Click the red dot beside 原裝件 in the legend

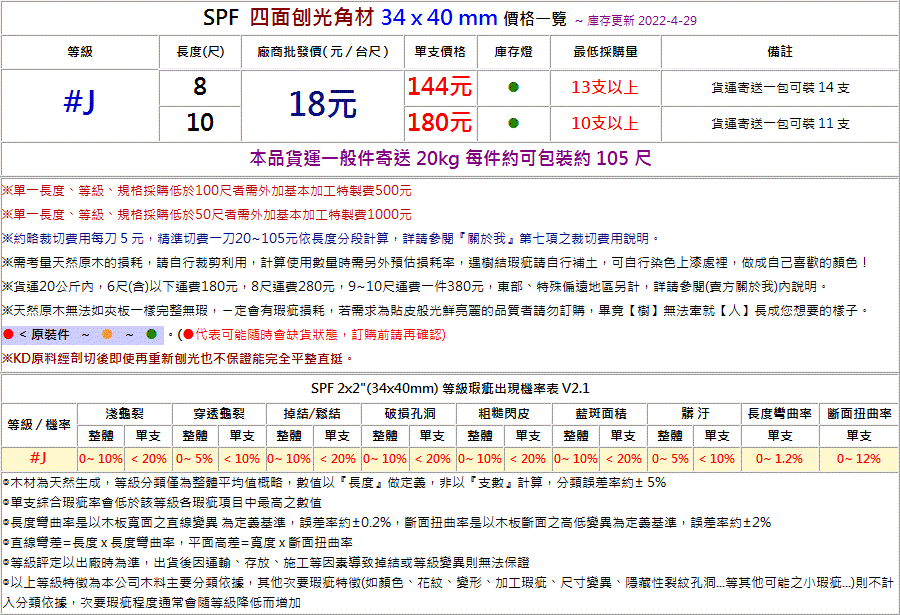8,334
